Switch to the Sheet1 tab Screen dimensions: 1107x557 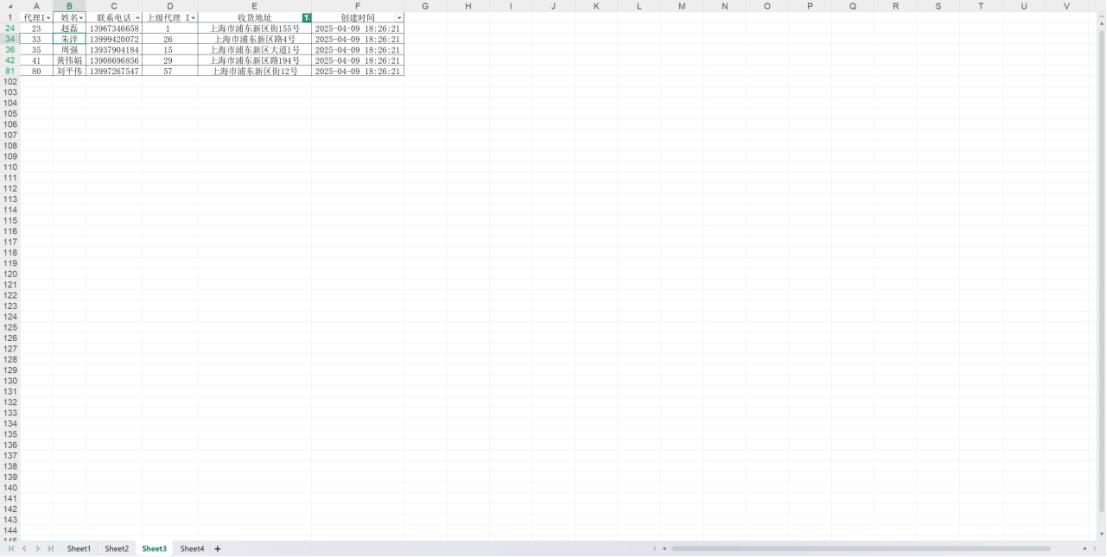point(79,549)
